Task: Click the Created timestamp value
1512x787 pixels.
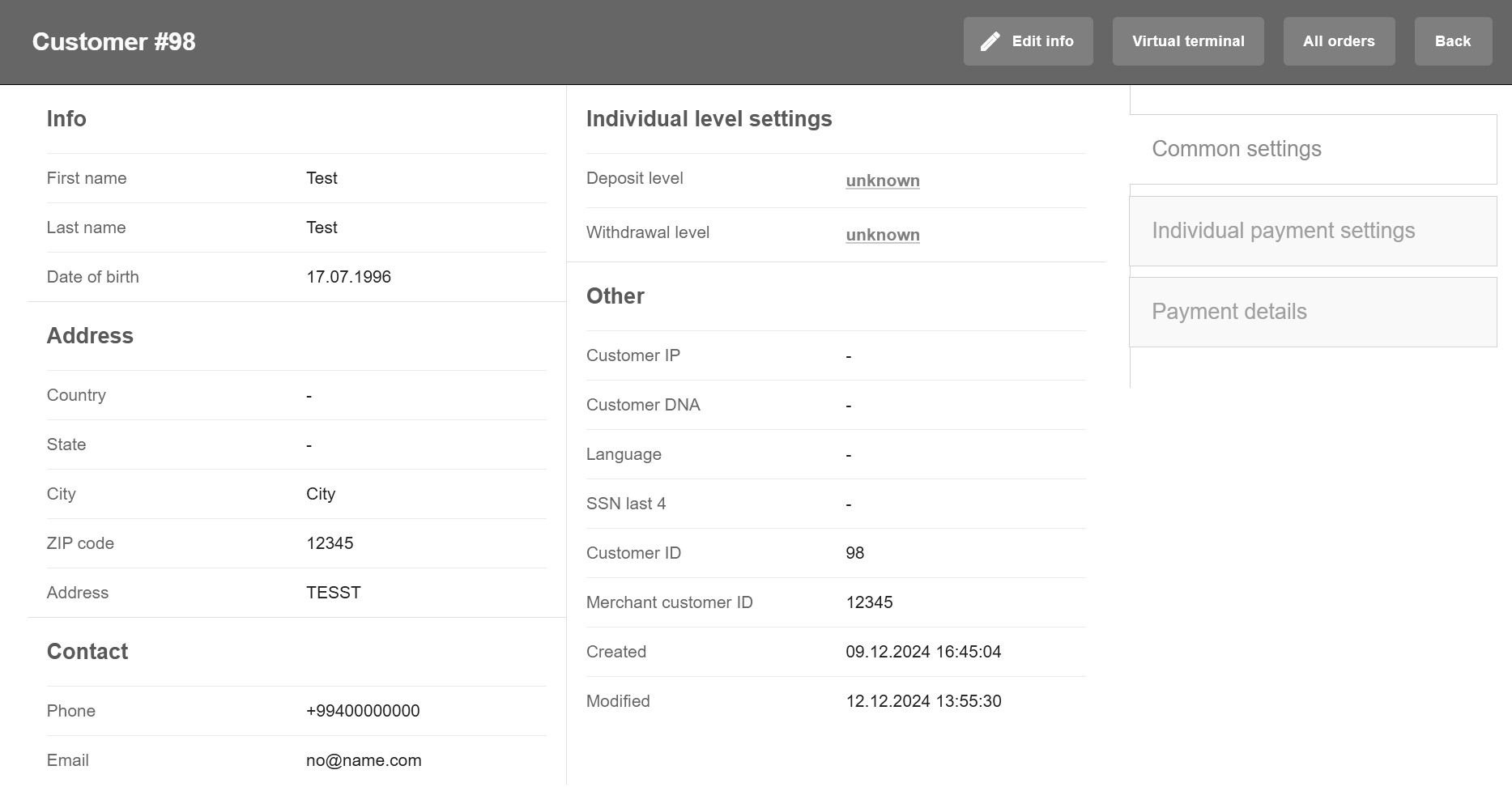Action: pos(923,652)
